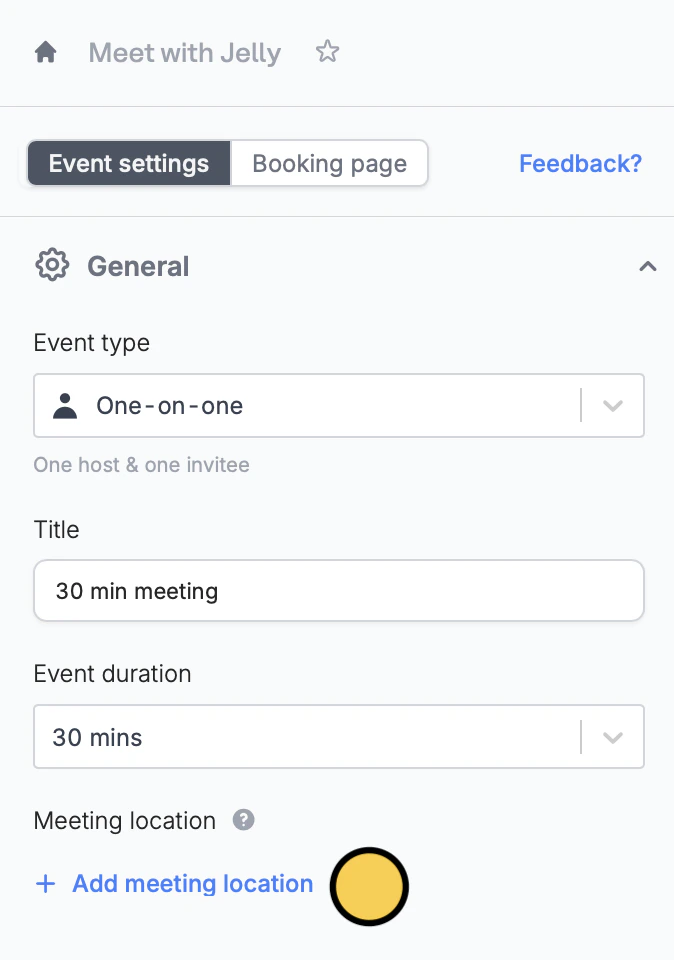The height and width of the screenshot is (960, 674).
Task: Collapse the General settings section
Action: (648, 266)
